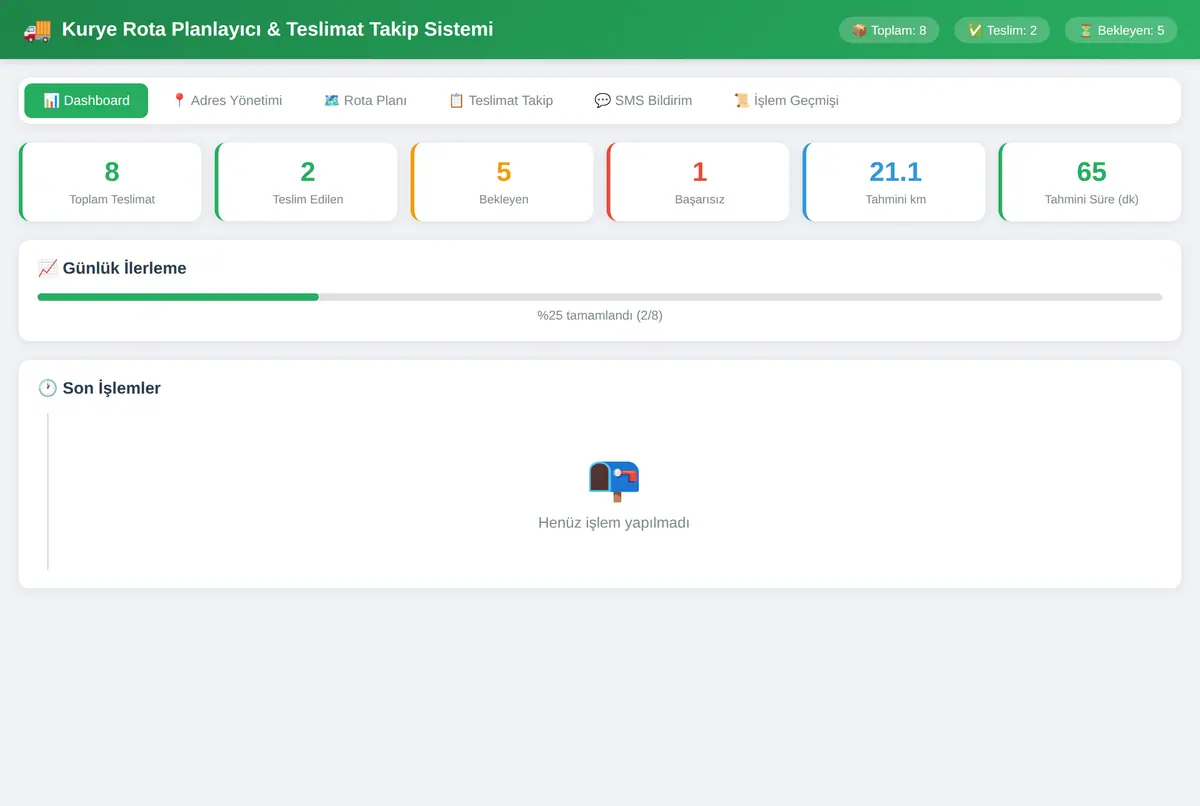Click the Tahmini Süre (dk) card

[x=1091, y=182]
